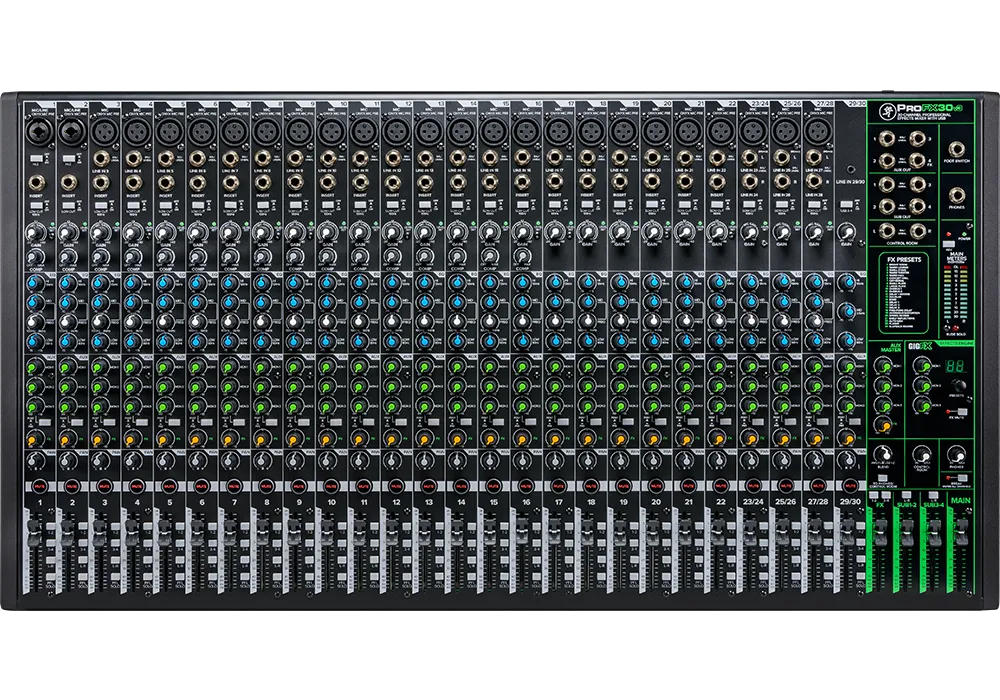Image resolution: width=1000 pixels, height=700 pixels.
Task: Click the GigFX MON 2 return knob
Action: click(920, 386)
